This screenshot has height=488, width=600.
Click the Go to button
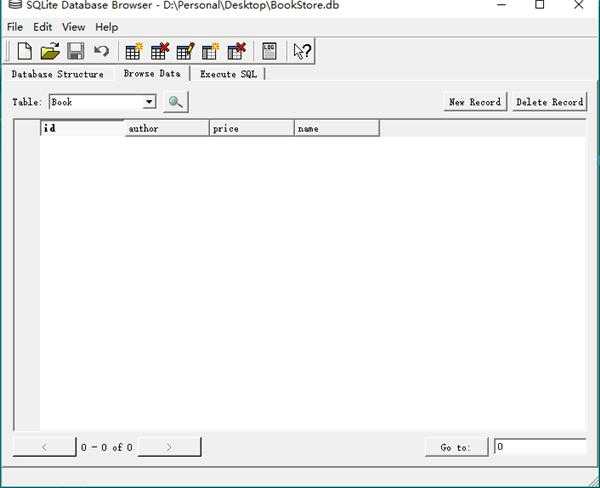457,447
